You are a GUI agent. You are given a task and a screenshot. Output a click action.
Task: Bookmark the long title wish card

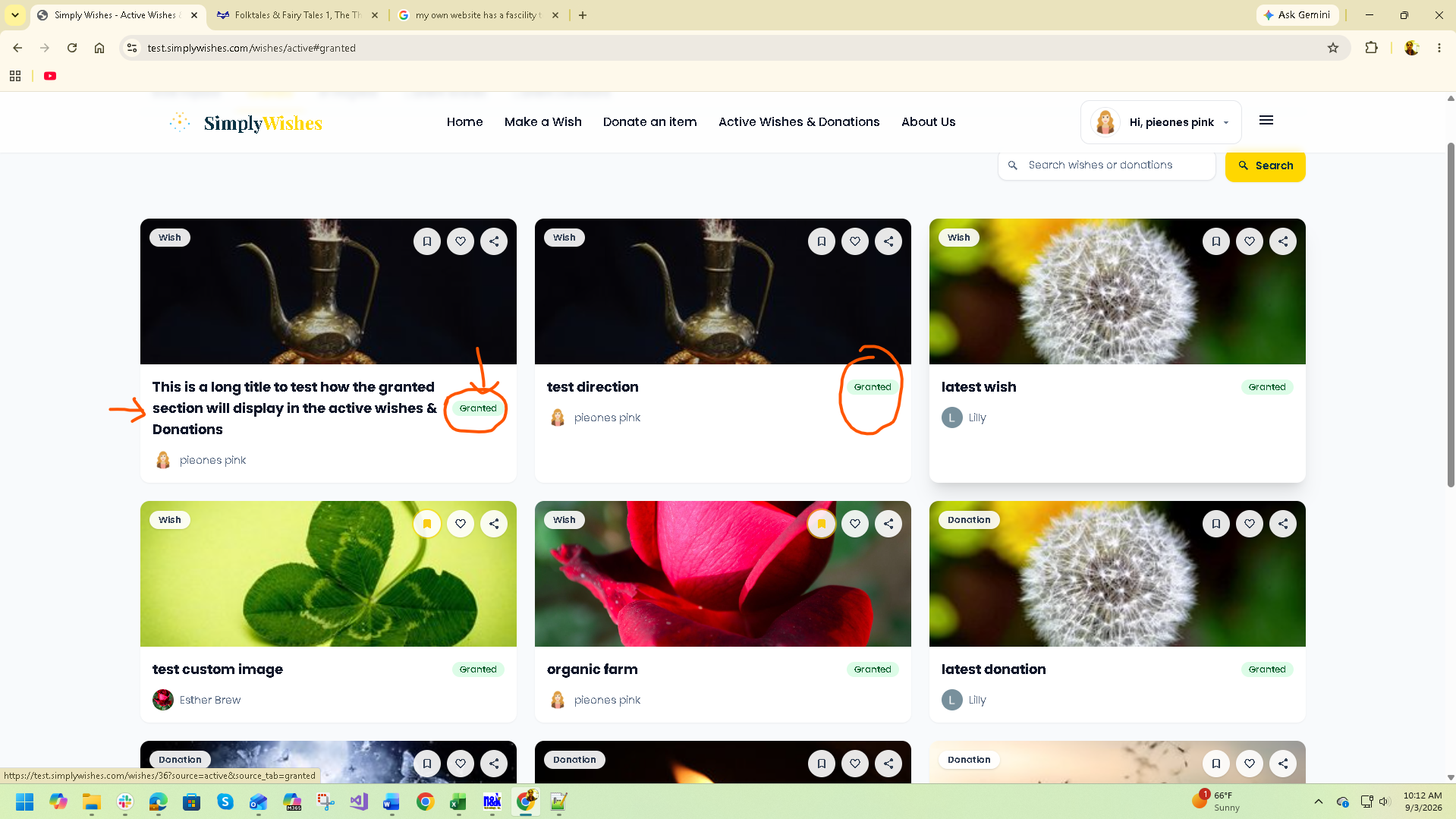coord(427,241)
